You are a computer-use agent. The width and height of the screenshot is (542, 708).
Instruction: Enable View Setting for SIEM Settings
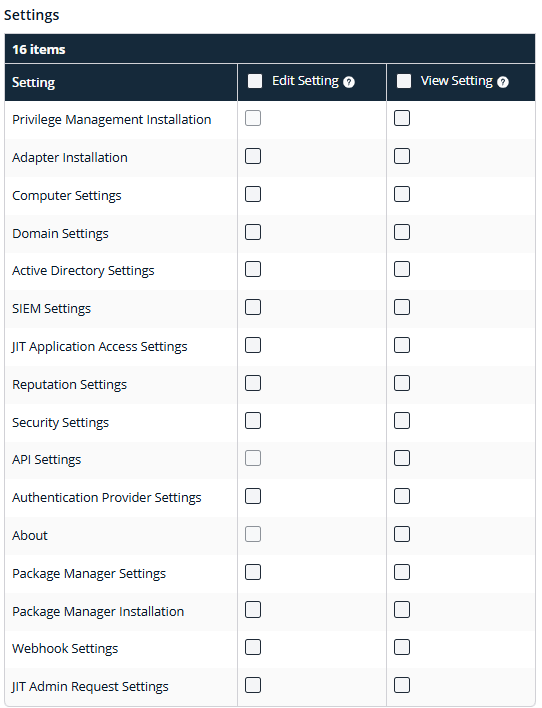[402, 307]
